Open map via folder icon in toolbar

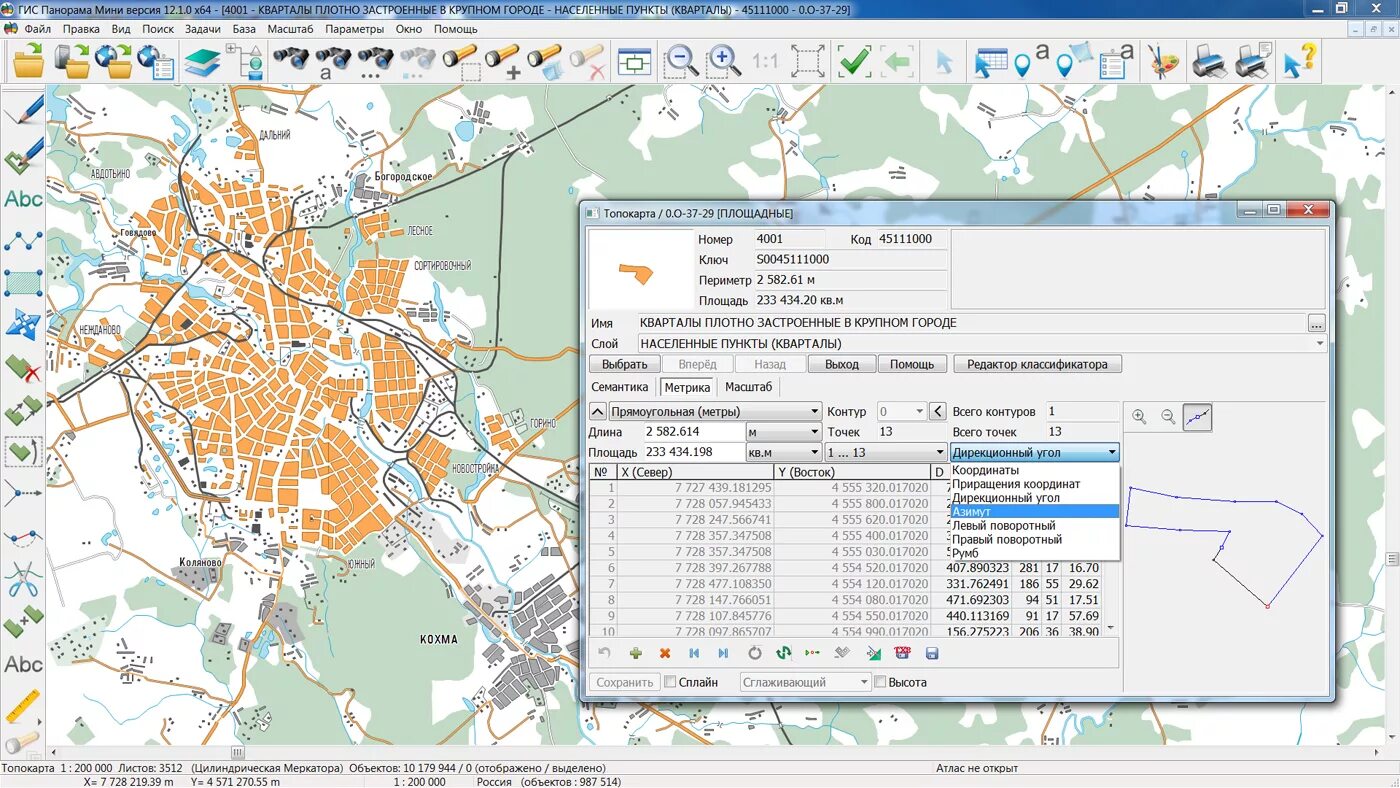click(28, 61)
